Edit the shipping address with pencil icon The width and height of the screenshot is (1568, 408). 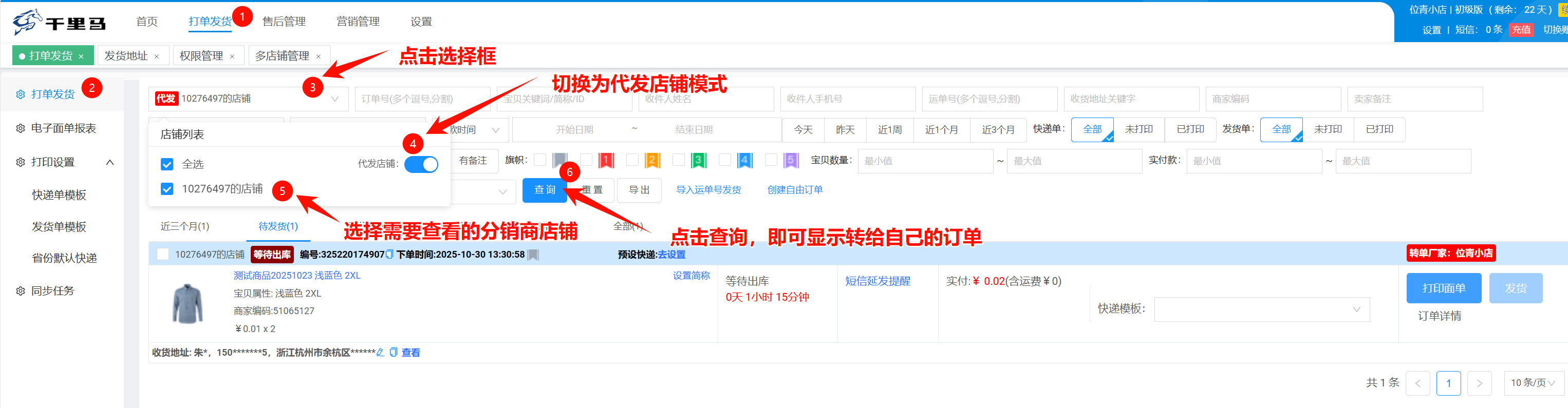pyautogui.click(x=380, y=353)
